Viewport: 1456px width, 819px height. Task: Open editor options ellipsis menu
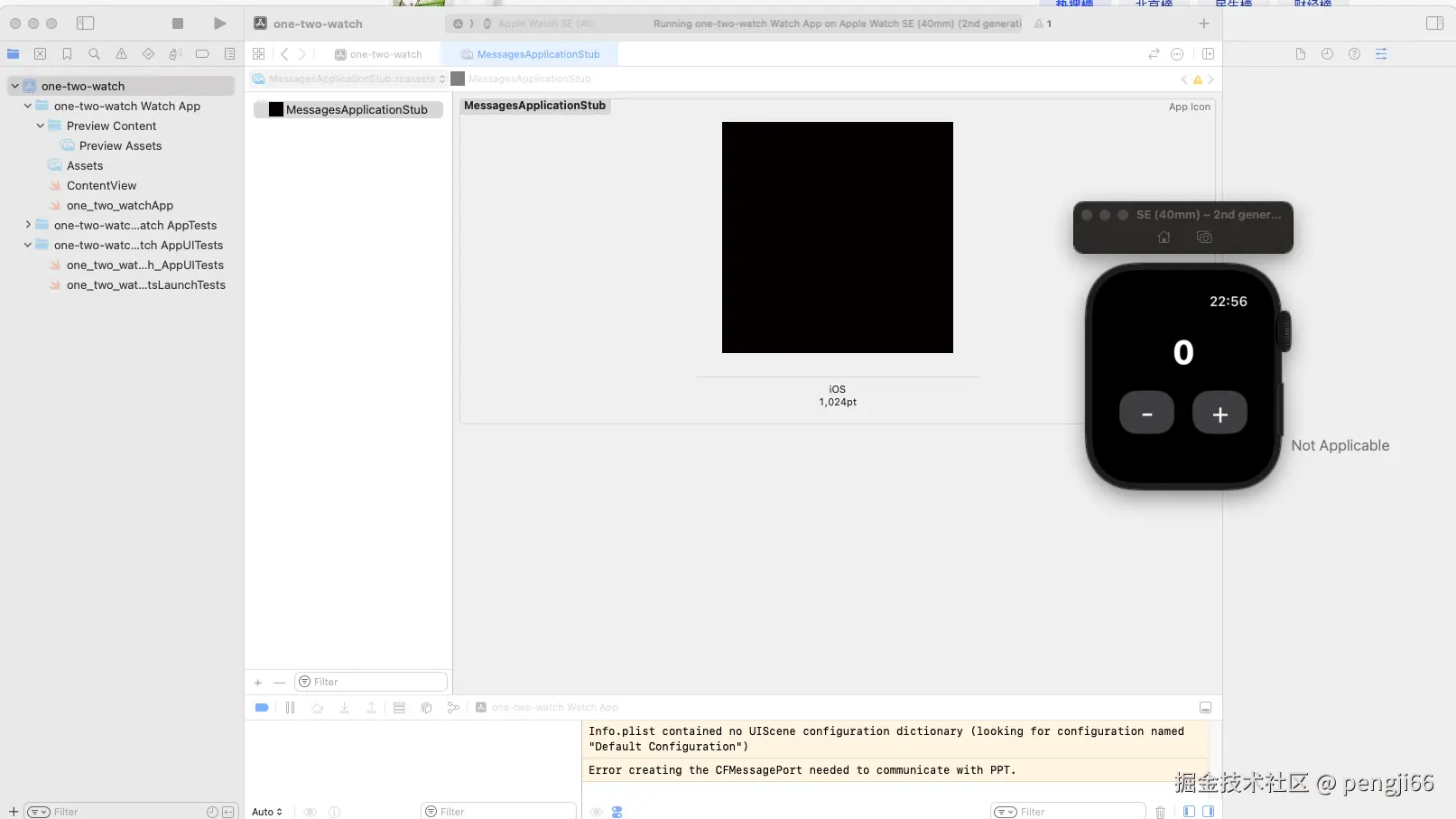point(1177,54)
